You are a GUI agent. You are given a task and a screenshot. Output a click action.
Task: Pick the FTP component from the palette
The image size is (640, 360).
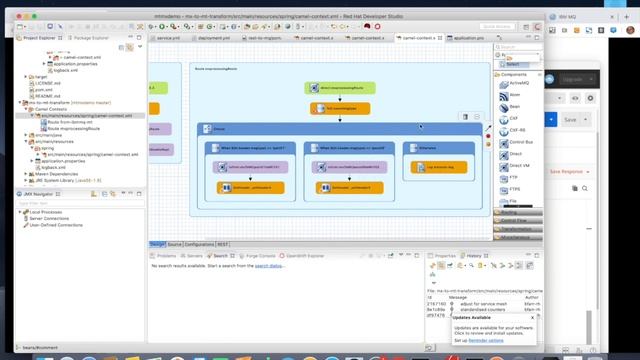(509, 178)
